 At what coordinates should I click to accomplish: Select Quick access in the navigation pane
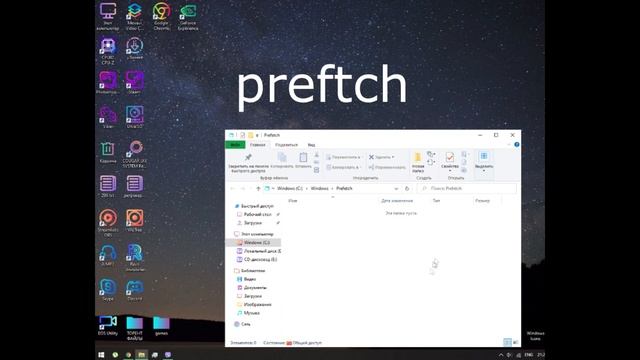(254, 206)
